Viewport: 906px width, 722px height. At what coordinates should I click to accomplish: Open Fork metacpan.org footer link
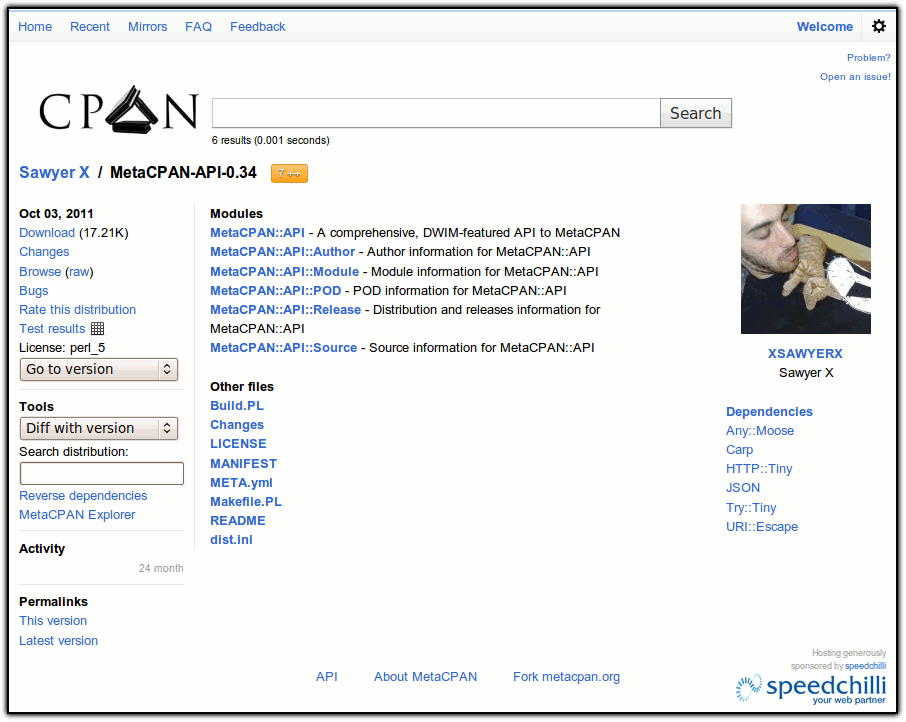pyautogui.click(x=566, y=677)
